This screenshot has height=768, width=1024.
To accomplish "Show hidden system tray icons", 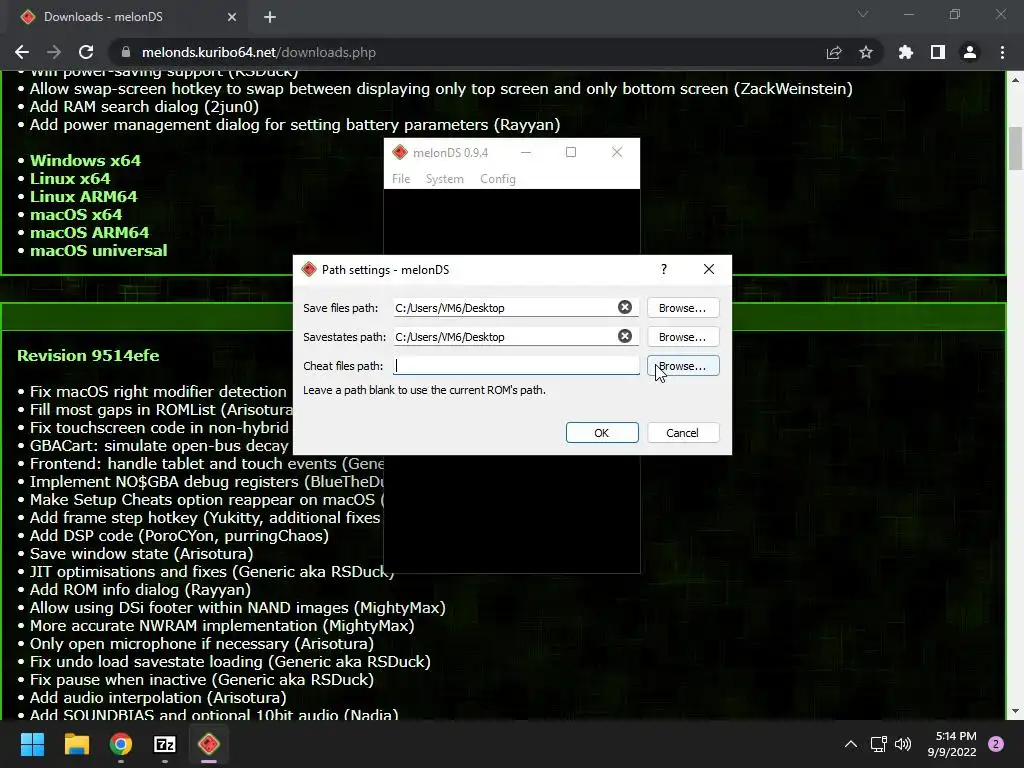I will (851, 744).
